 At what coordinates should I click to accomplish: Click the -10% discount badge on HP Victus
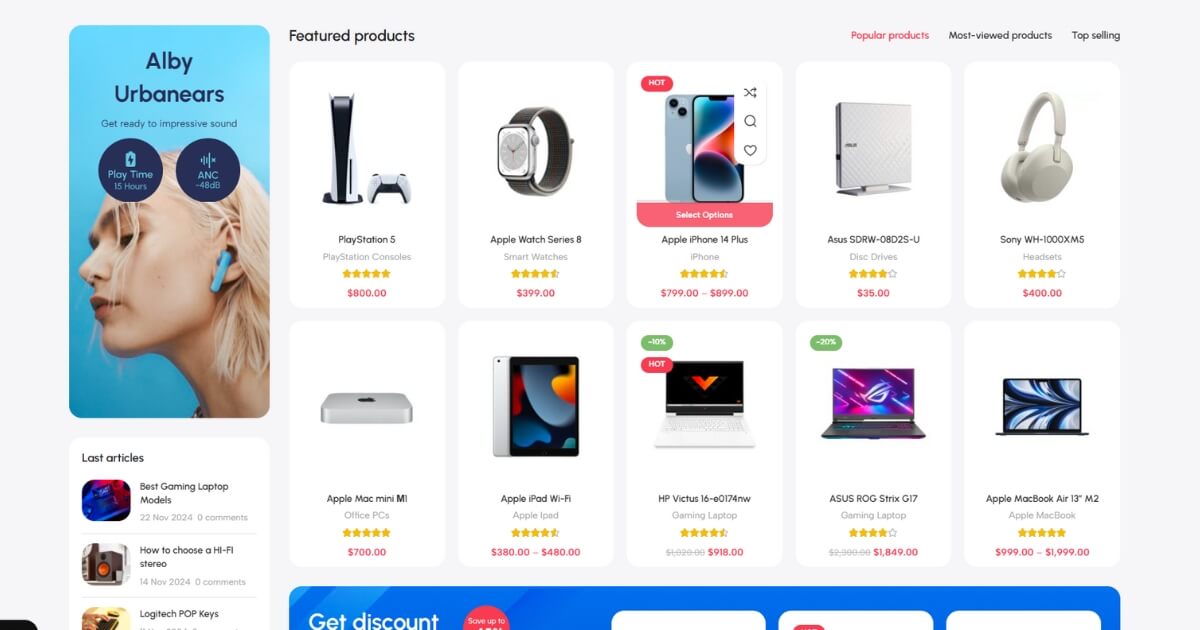pyautogui.click(x=657, y=342)
